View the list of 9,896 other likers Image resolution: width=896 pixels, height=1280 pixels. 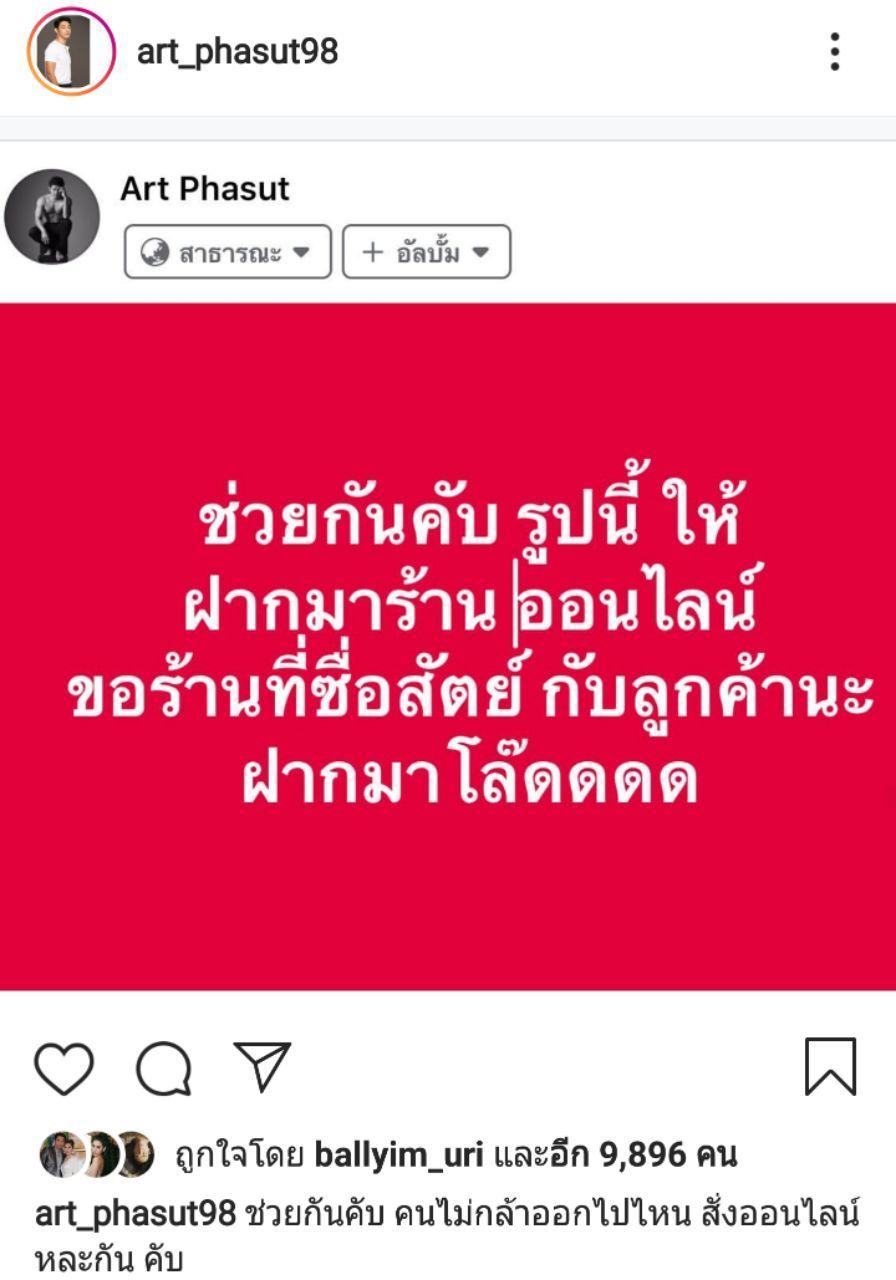point(615,1156)
